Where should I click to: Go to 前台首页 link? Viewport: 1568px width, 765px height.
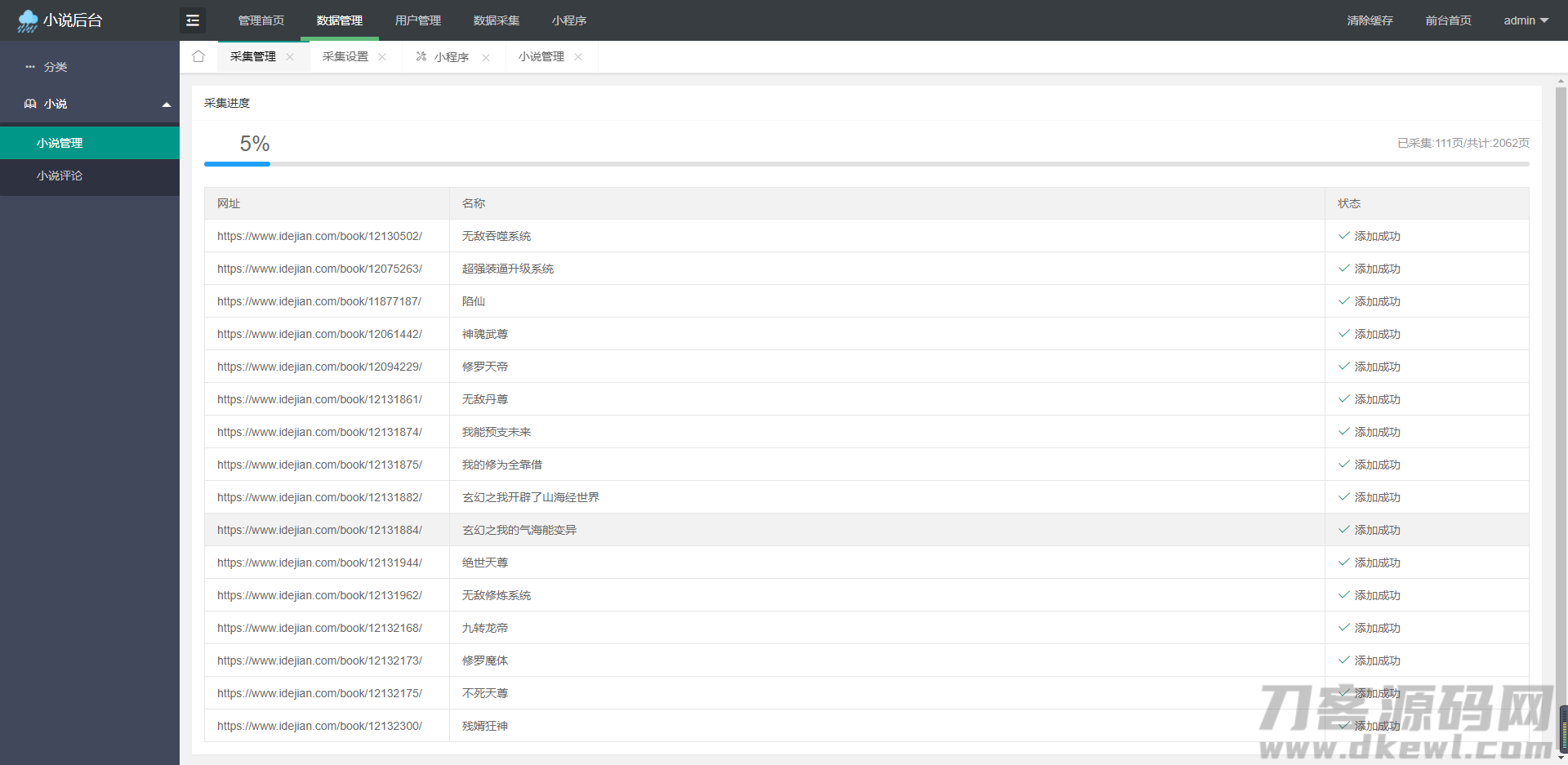pyautogui.click(x=1448, y=20)
